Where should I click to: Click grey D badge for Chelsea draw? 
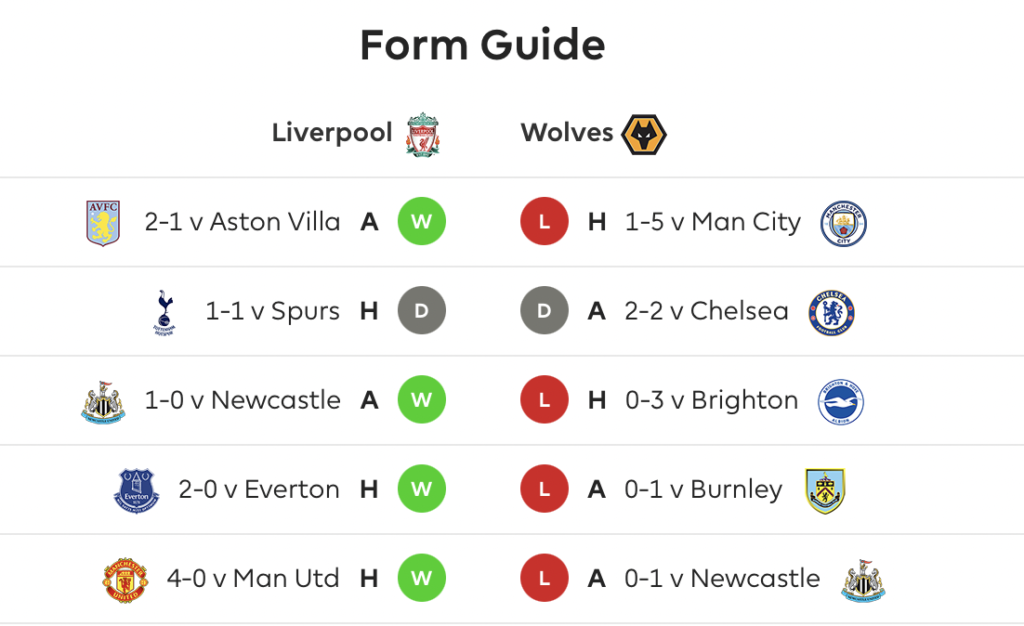tap(544, 310)
